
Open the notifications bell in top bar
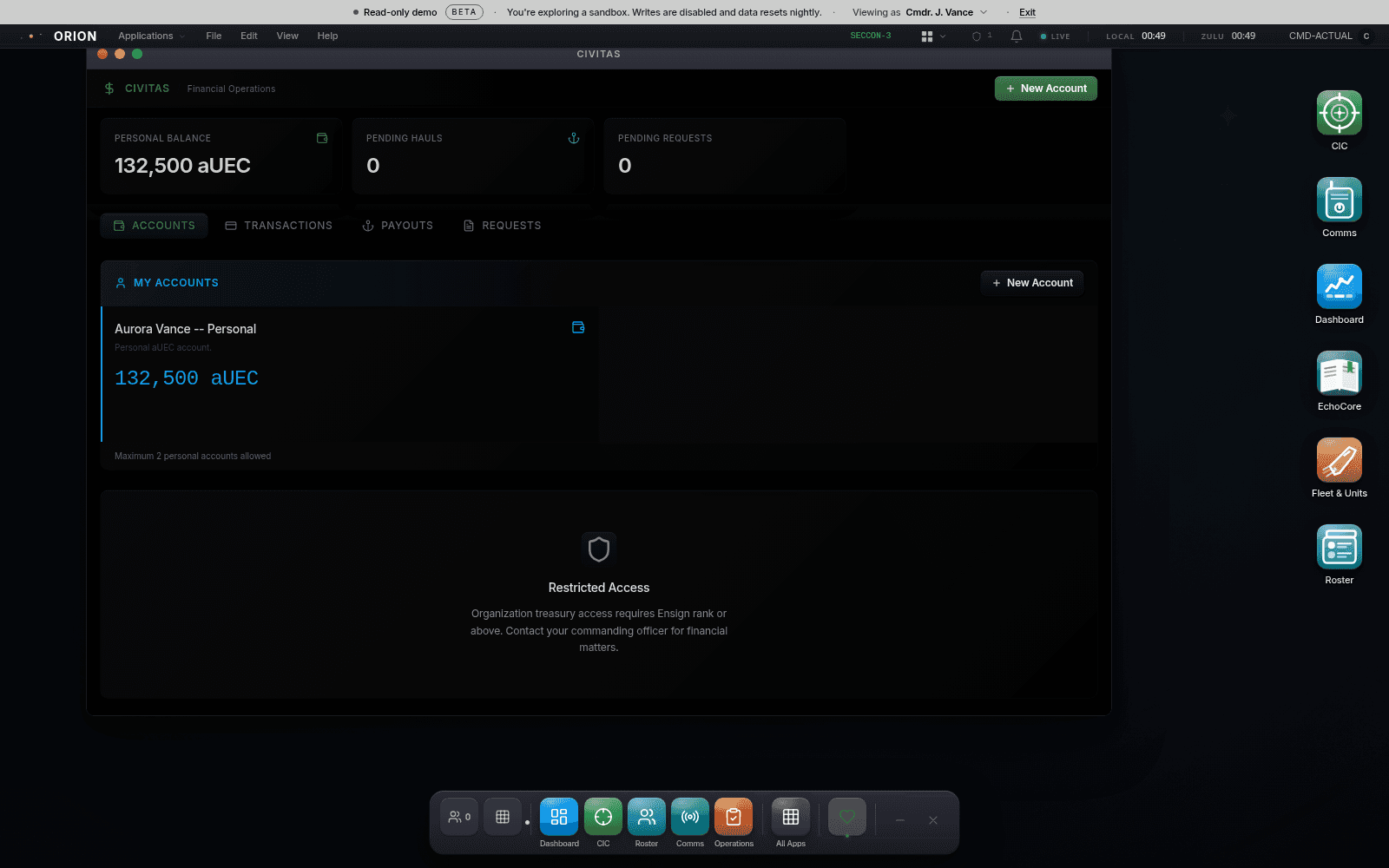(1017, 36)
